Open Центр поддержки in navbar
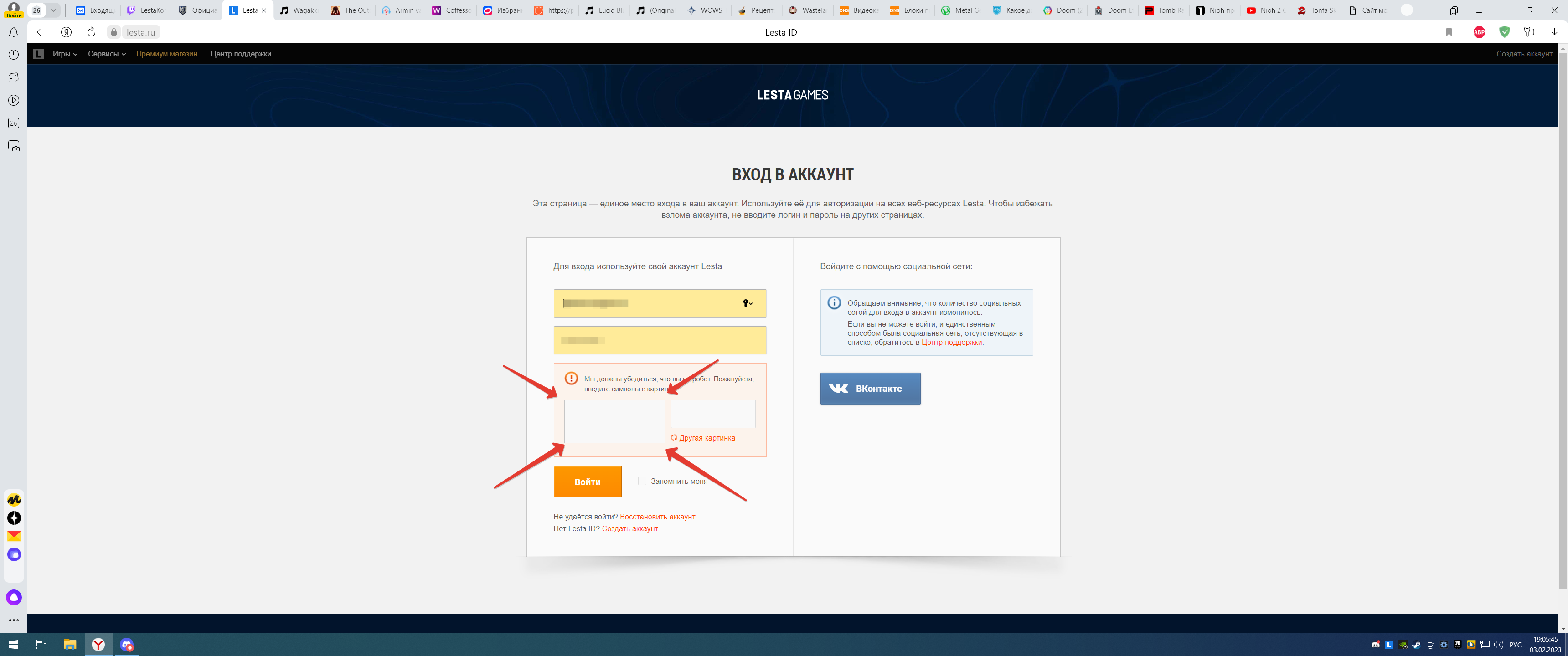 (x=240, y=54)
